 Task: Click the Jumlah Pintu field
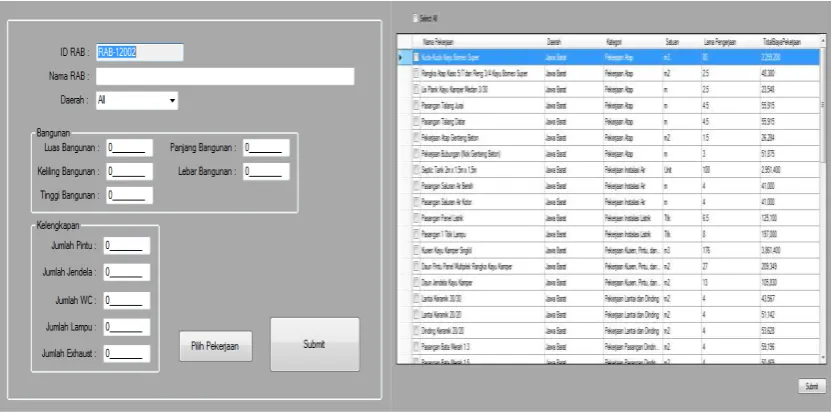[127, 245]
